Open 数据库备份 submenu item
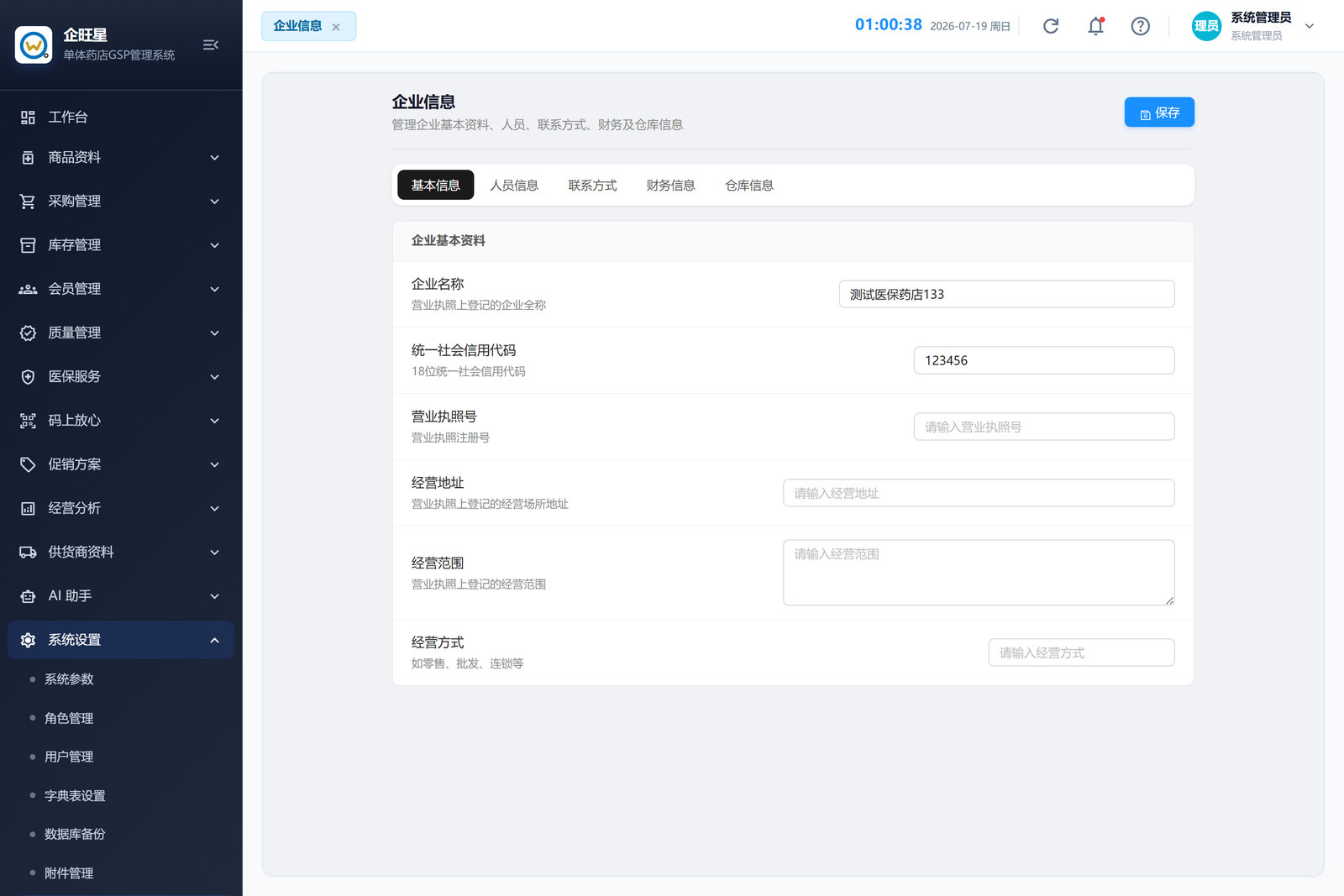The height and width of the screenshot is (896, 1344). [x=75, y=834]
